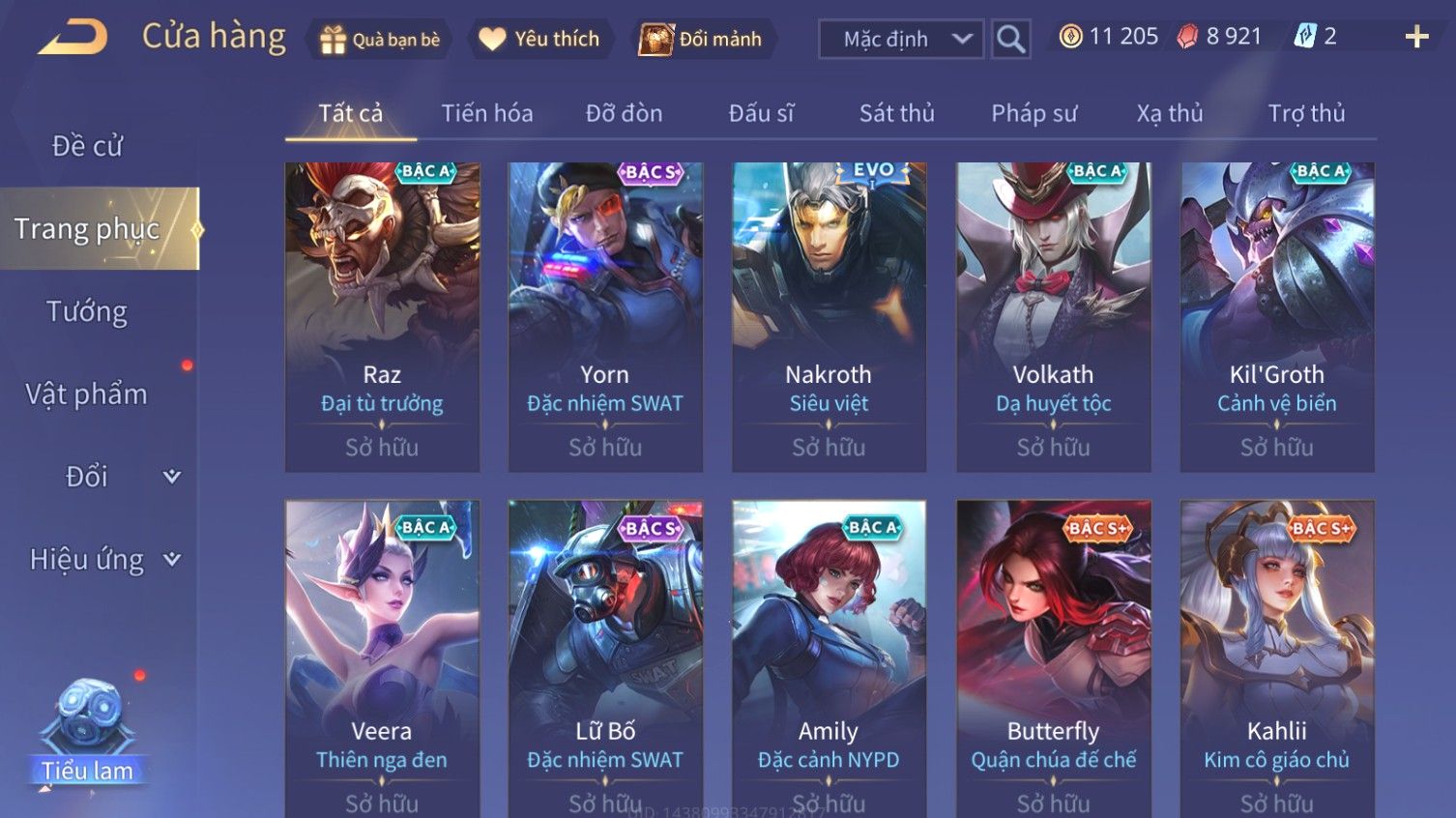Tap the blue ticket currency icon
1456x818 pixels.
point(1304,37)
